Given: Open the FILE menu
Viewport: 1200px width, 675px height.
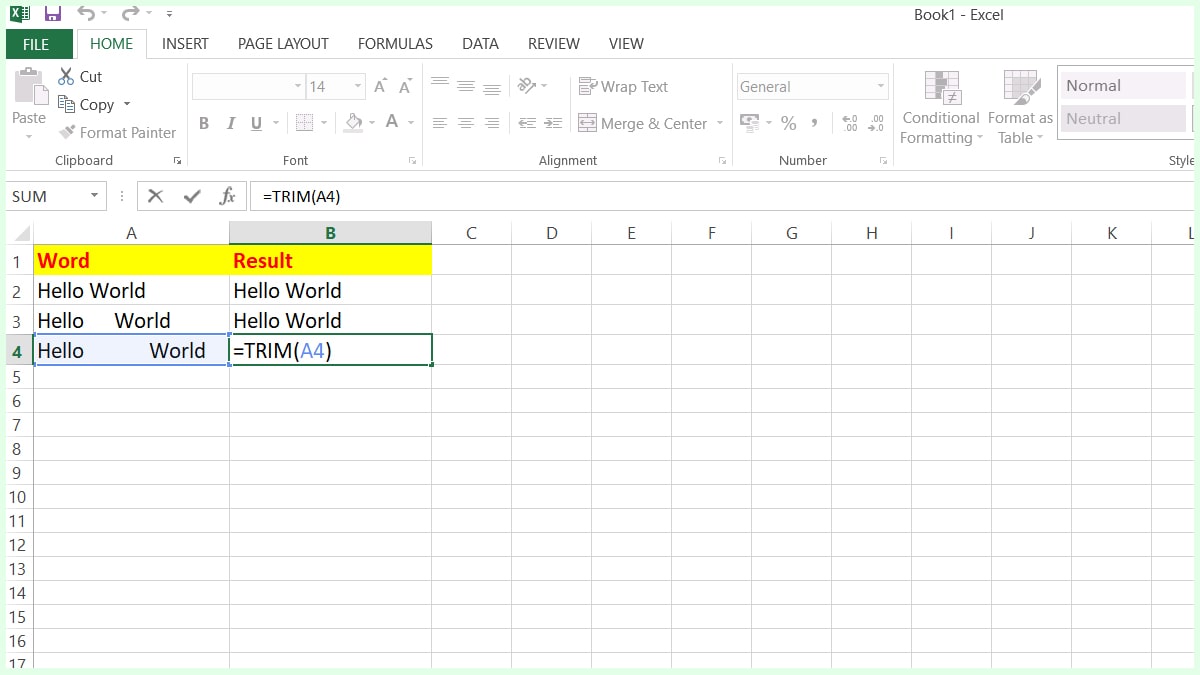Looking at the screenshot, I should coord(37,44).
